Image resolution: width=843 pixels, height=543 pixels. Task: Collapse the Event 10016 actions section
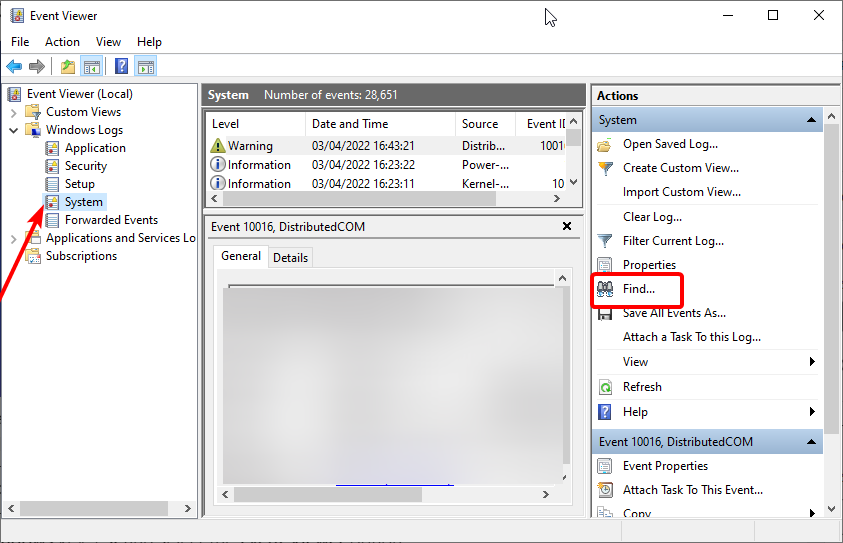(x=811, y=442)
